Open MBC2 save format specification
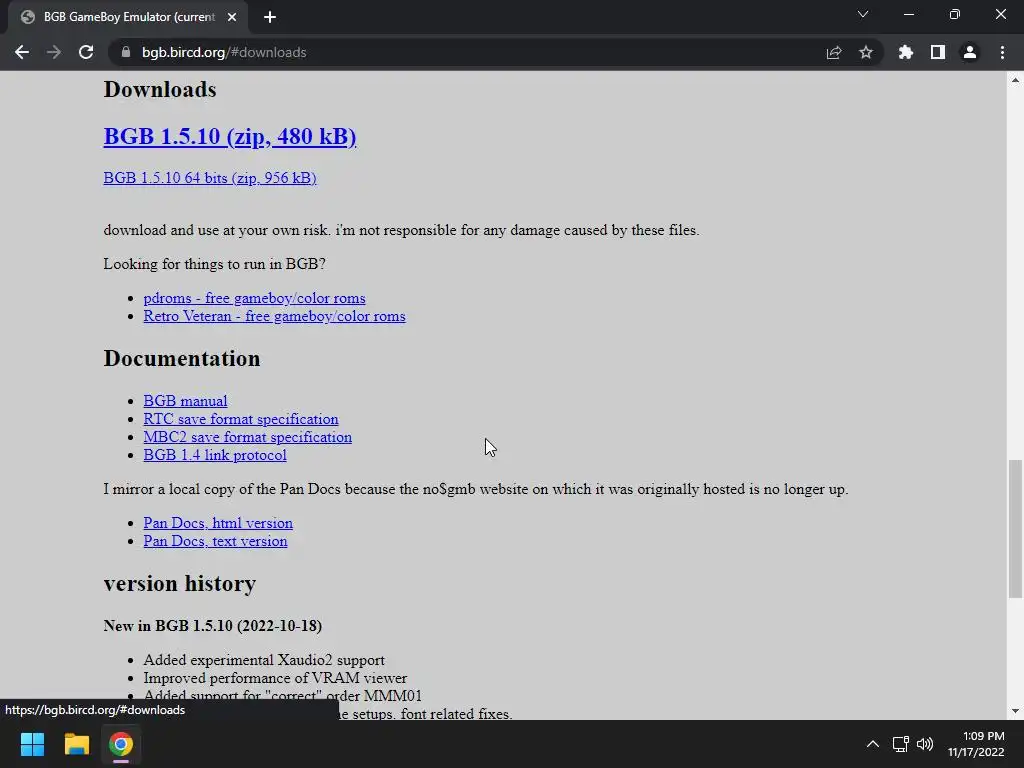Viewport: 1024px width, 768px height. [x=248, y=437]
